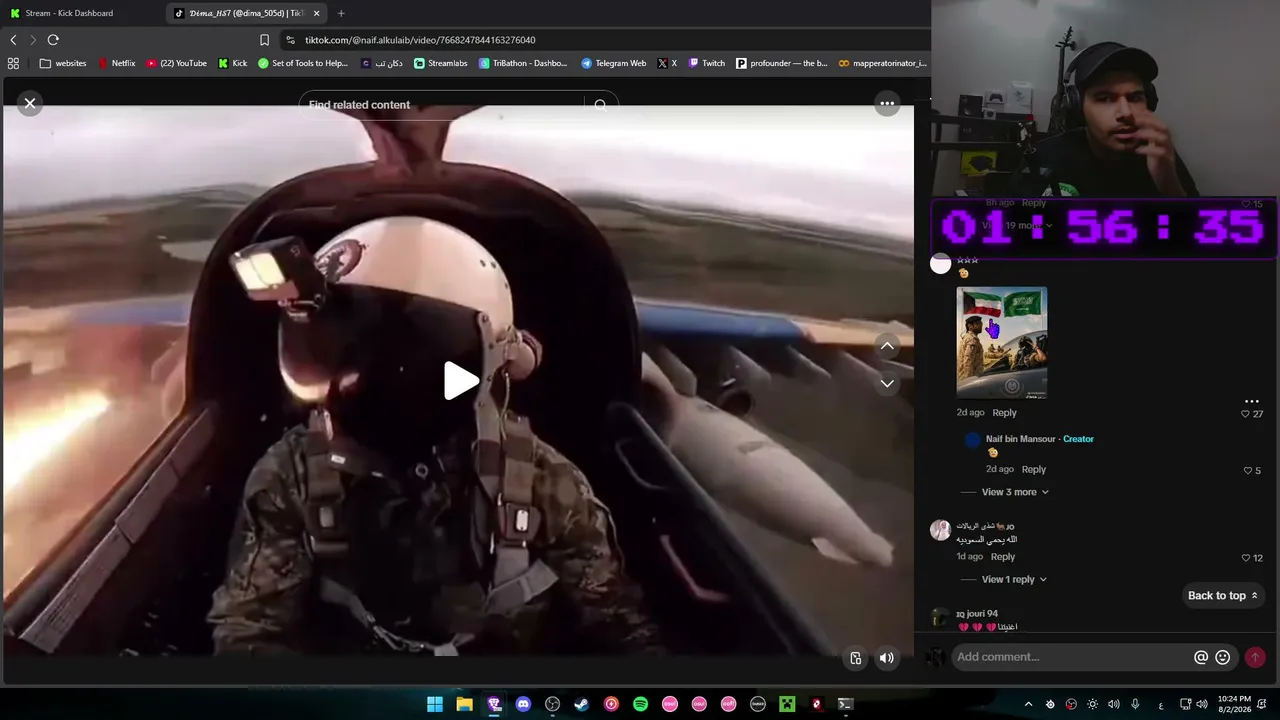1280x720 pixels.
Task: Open the TriBathon Dashboard bookmark
Action: coord(523,63)
